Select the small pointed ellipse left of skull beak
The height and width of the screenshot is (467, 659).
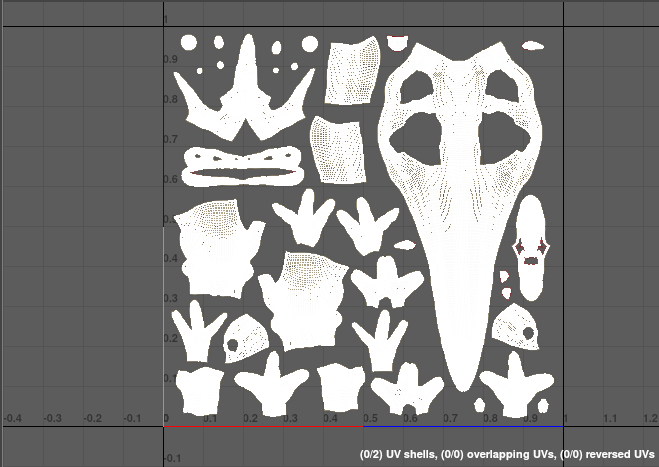coord(405,245)
